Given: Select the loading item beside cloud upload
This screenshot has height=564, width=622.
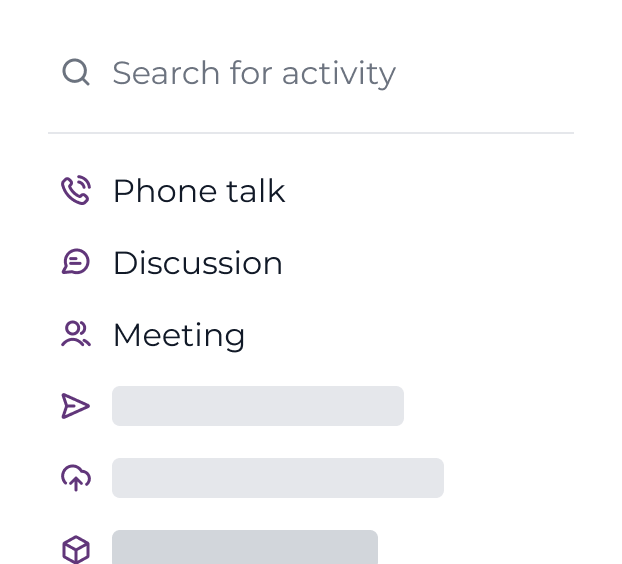Looking at the screenshot, I should pos(278,478).
